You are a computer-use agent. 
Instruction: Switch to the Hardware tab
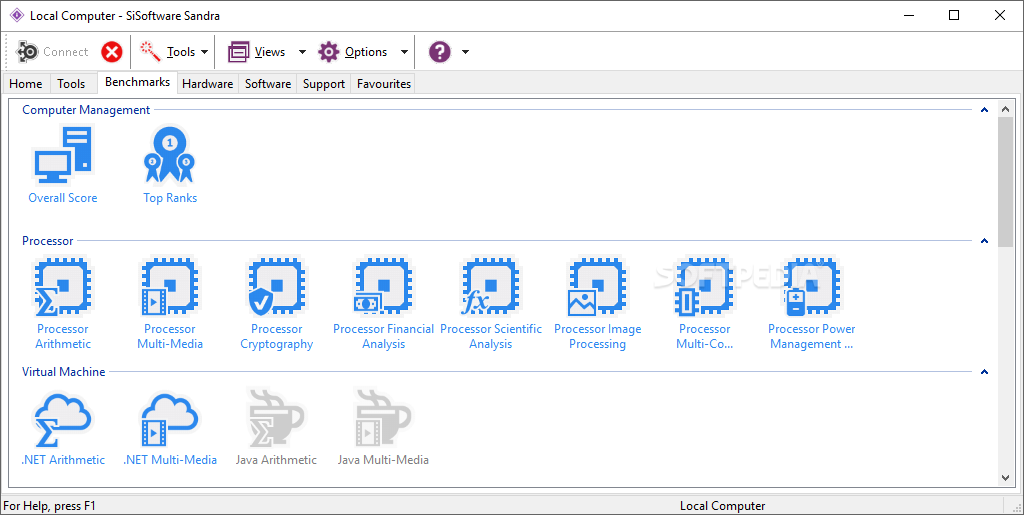(207, 84)
